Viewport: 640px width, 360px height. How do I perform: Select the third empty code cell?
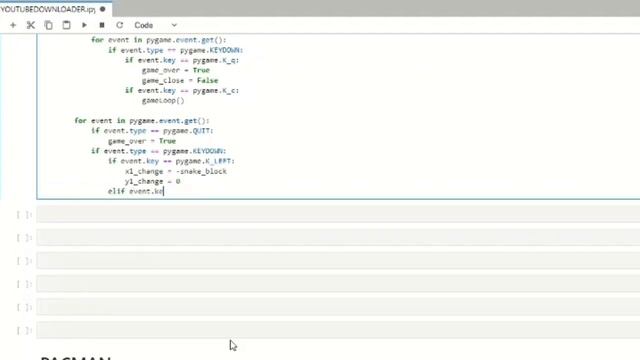tap(338, 261)
